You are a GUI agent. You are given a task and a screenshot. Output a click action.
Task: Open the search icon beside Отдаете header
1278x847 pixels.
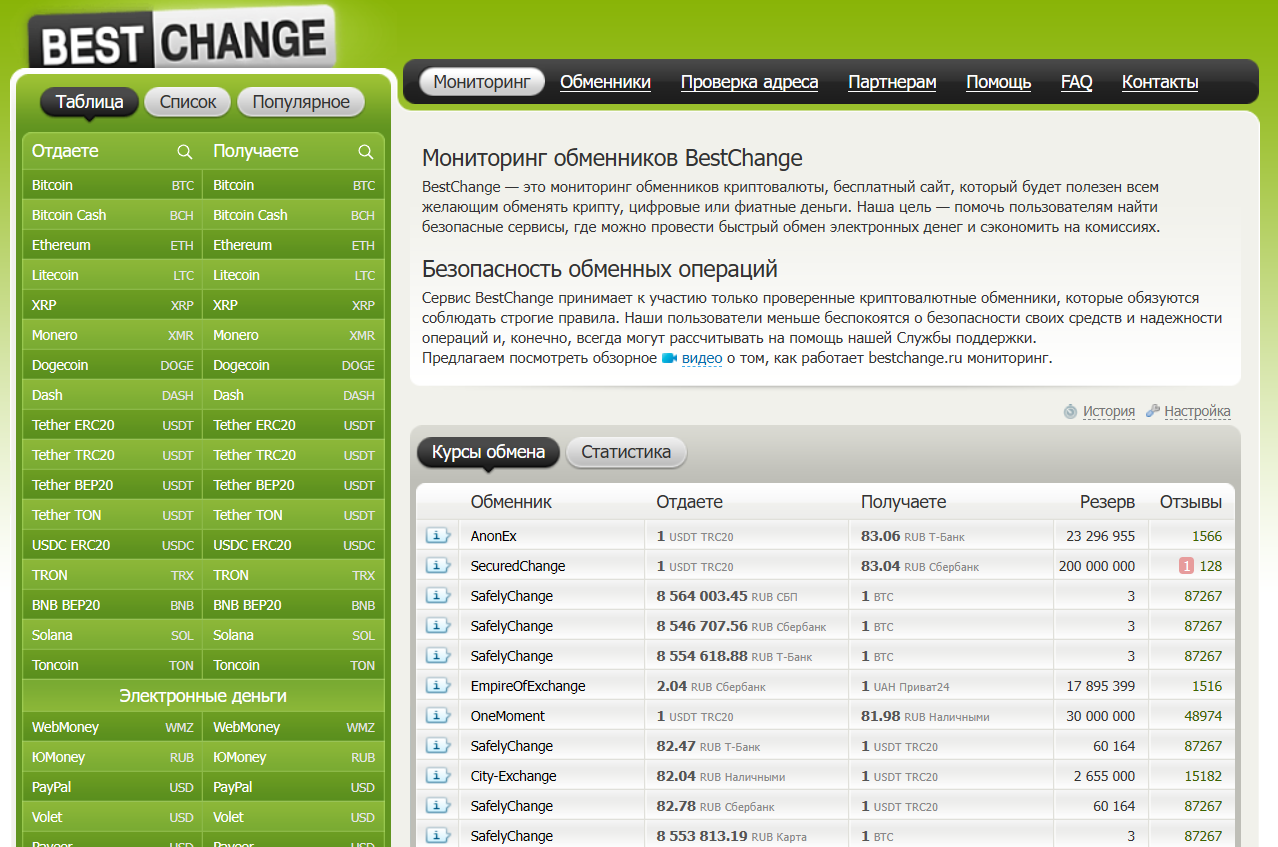click(185, 151)
